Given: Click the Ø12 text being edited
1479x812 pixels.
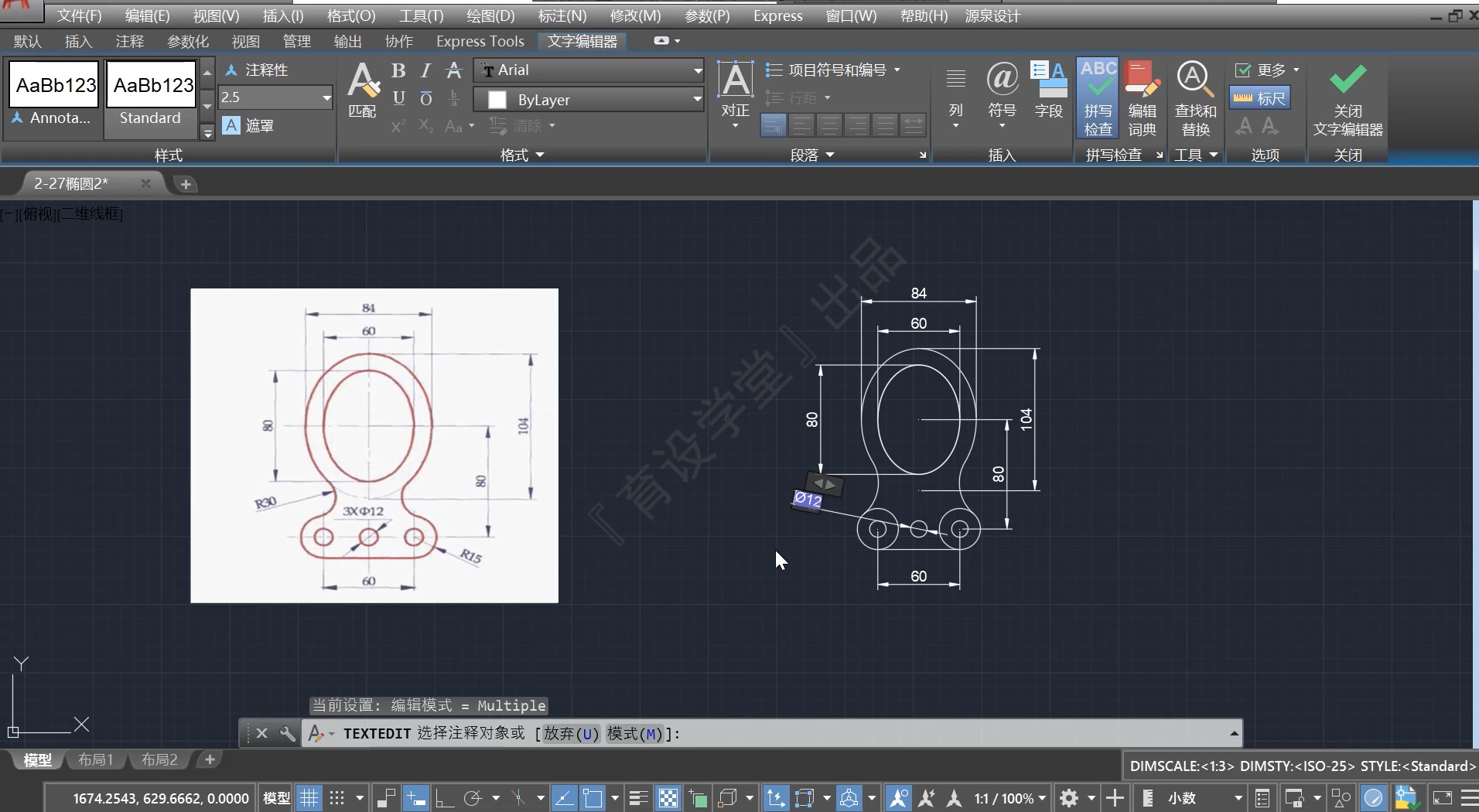Looking at the screenshot, I should click(x=807, y=500).
